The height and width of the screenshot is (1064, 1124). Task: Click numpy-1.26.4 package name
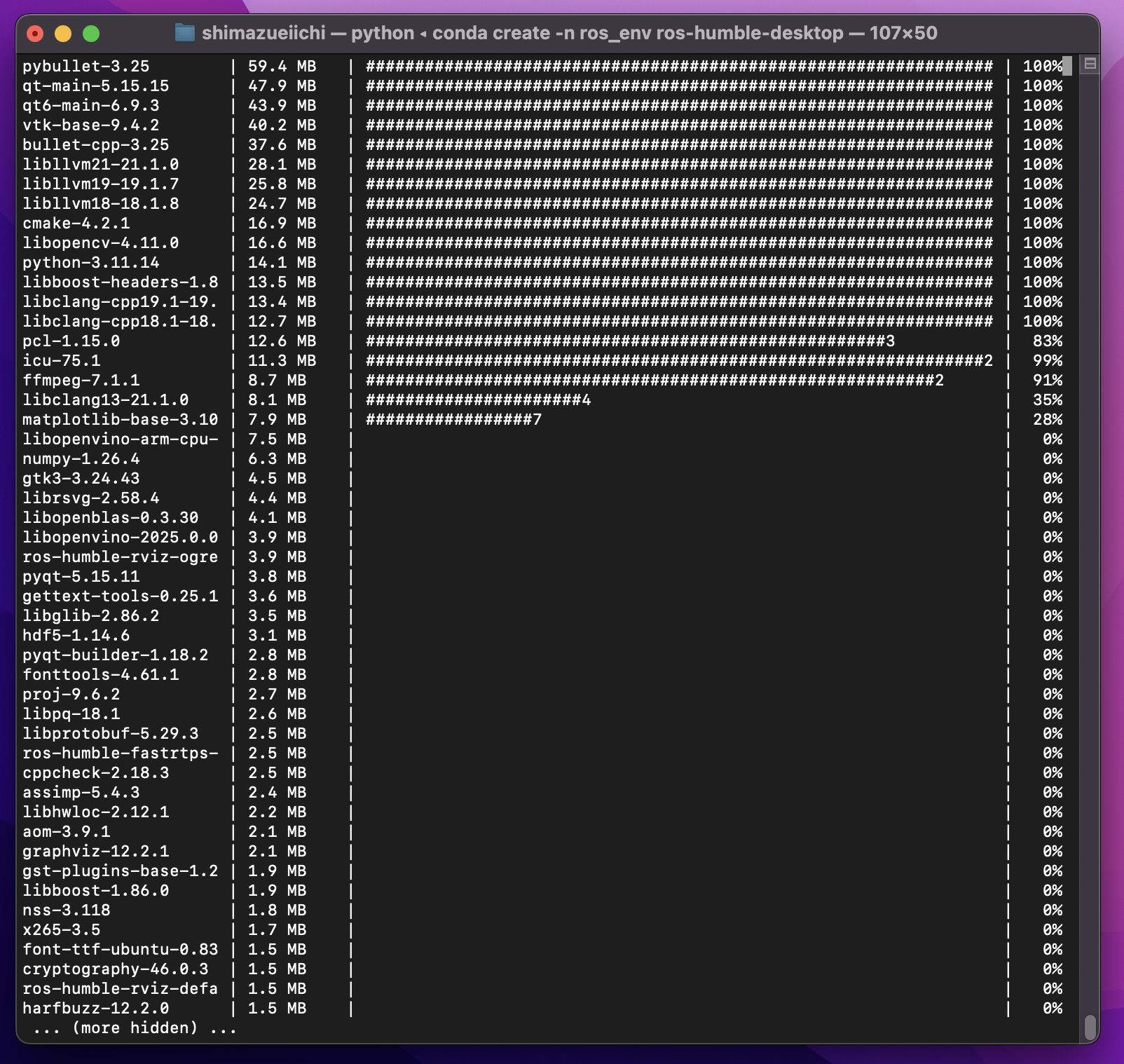pyautogui.click(x=81, y=458)
